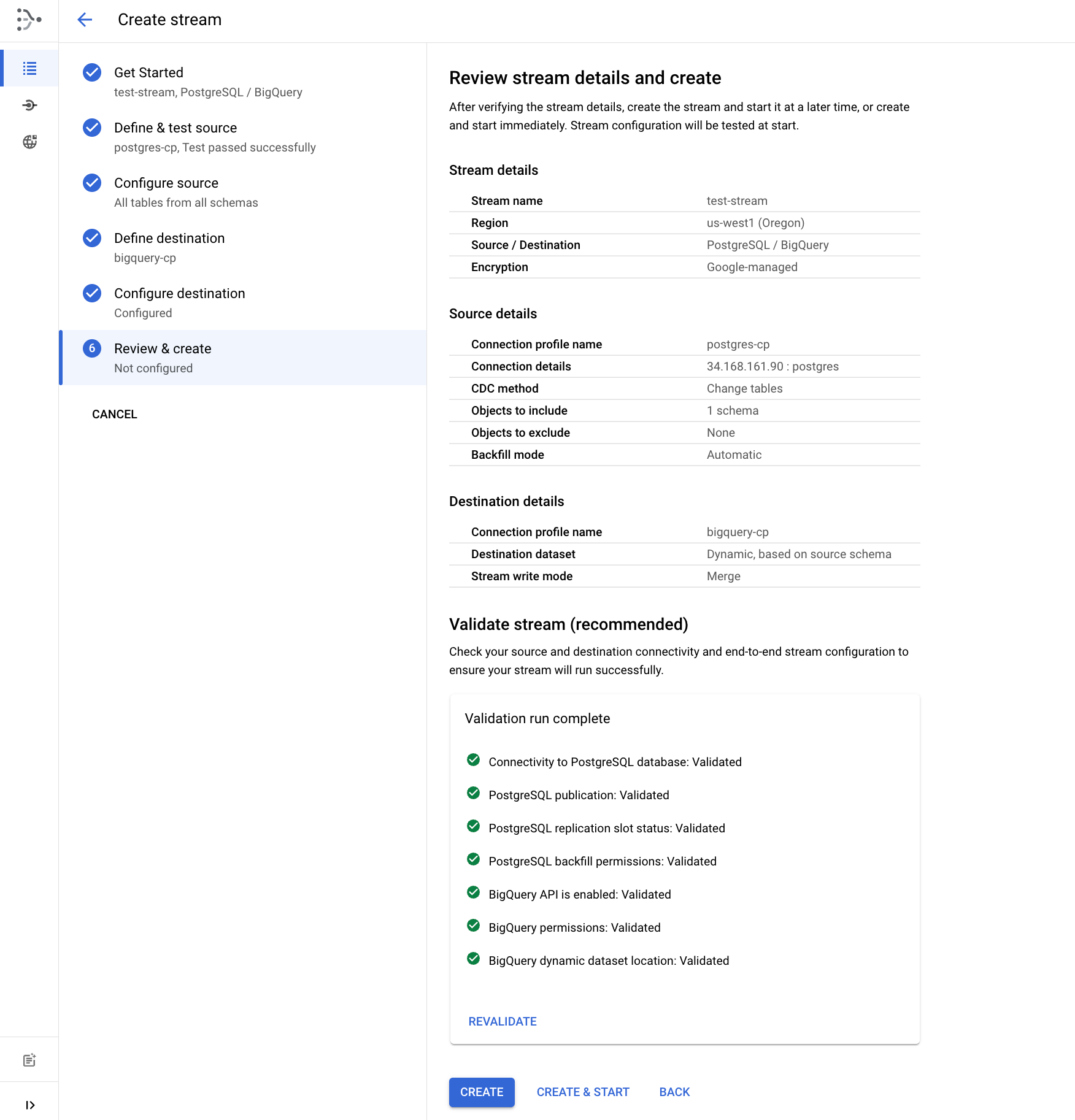Viewport: 1075px width, 1120px height.
Task: Click the CREATE button
Action: 481,1092
